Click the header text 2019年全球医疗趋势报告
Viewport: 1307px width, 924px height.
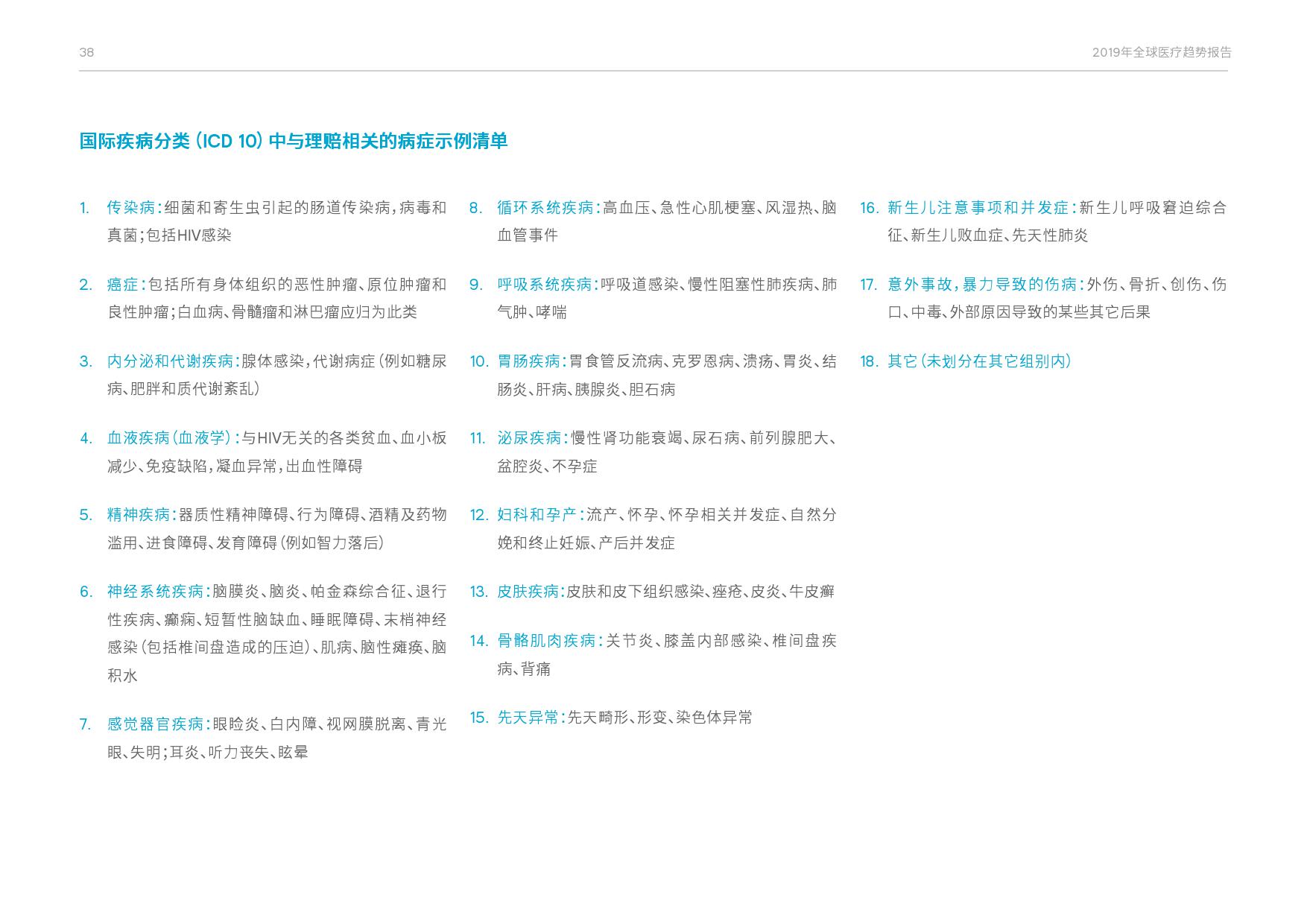click(1162, 52)
